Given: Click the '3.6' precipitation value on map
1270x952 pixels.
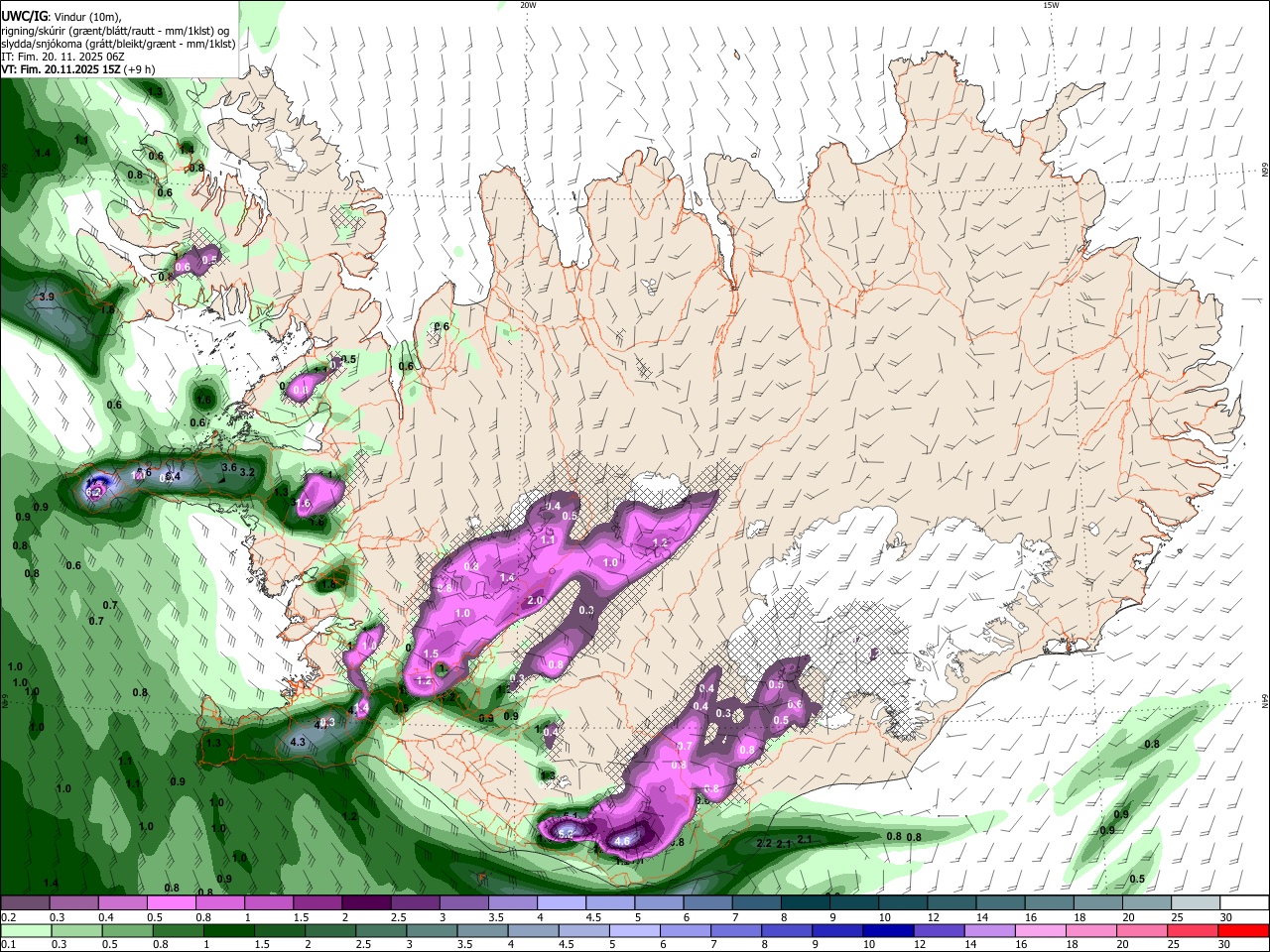Looking at the screenshot, I should point(228,467).
